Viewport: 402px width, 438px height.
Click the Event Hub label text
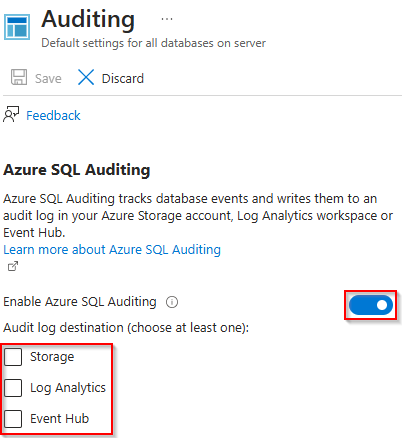pyautogui.click(x=59, y=419)
